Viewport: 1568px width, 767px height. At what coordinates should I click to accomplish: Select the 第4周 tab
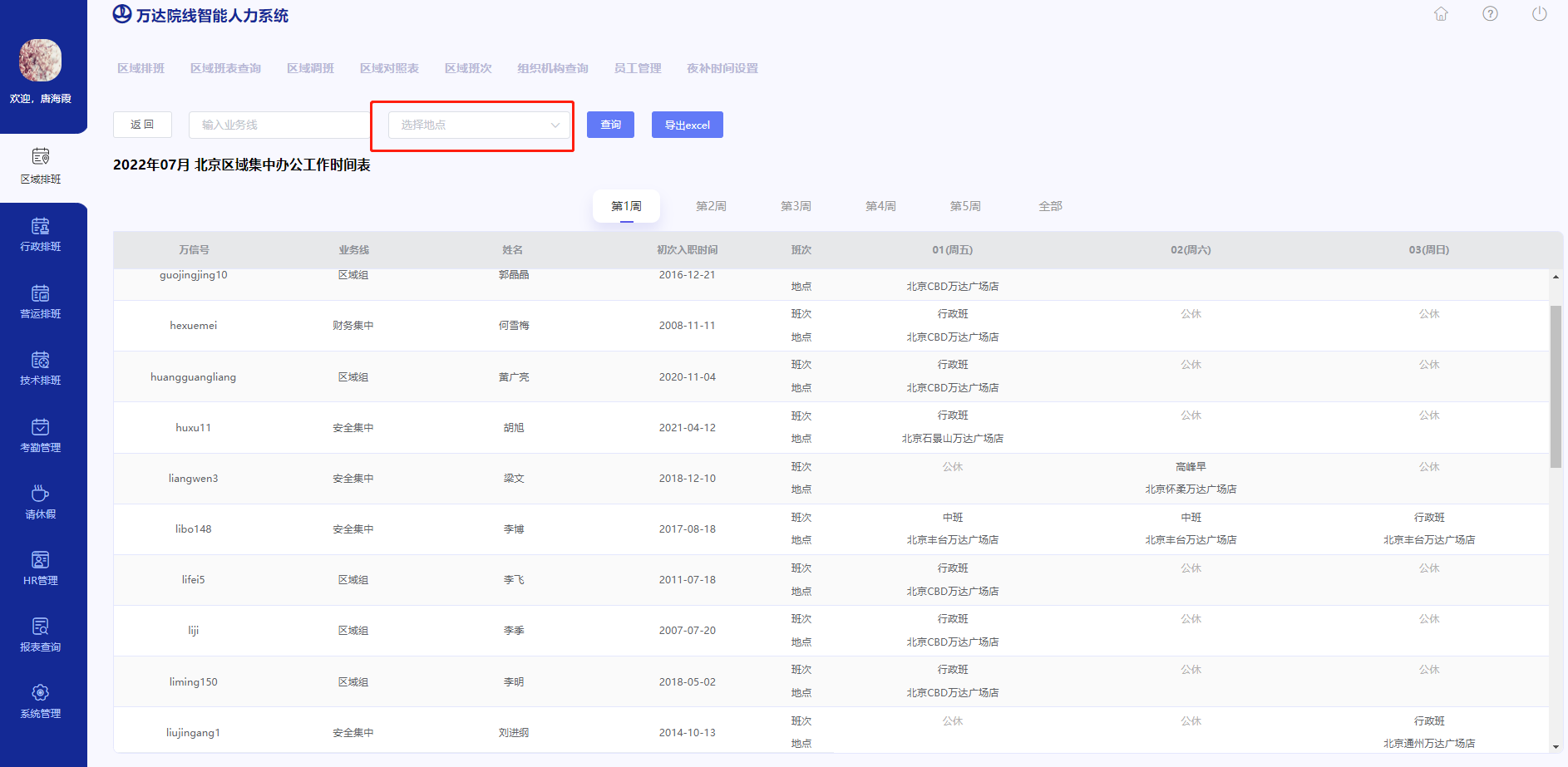point(880,206)
